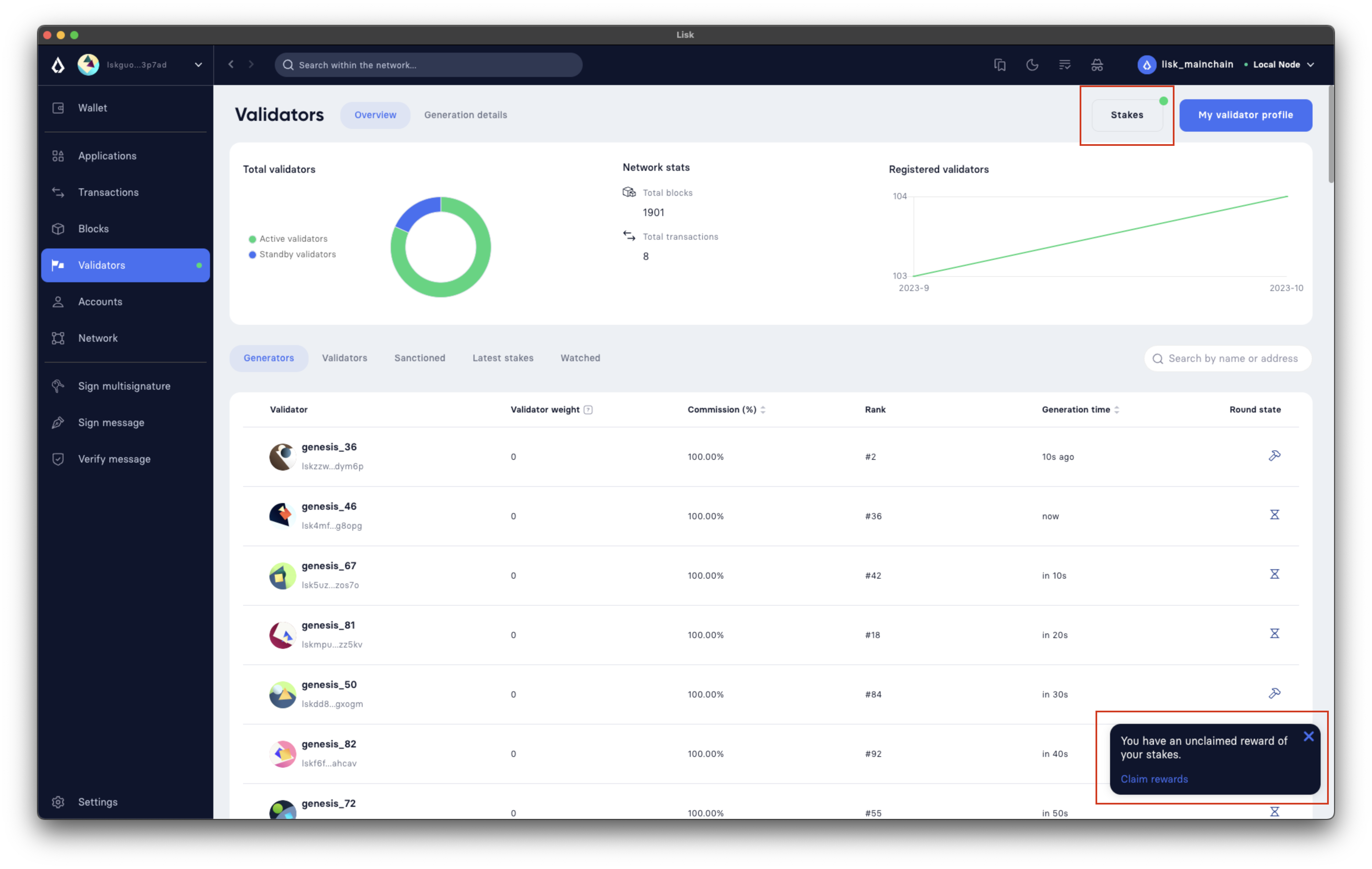
Task: Click the Total blocks icon
Action: click(629, 192)
